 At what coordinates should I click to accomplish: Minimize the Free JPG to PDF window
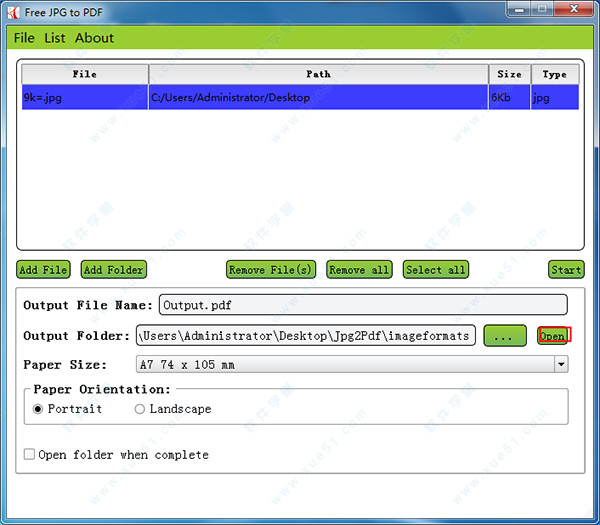click(519, 9)
